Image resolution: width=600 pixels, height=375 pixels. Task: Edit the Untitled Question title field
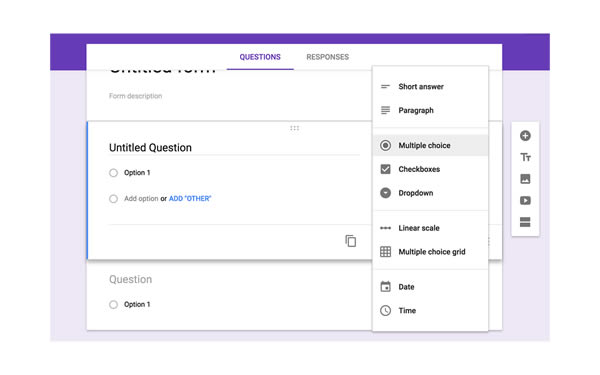point(234,148)
